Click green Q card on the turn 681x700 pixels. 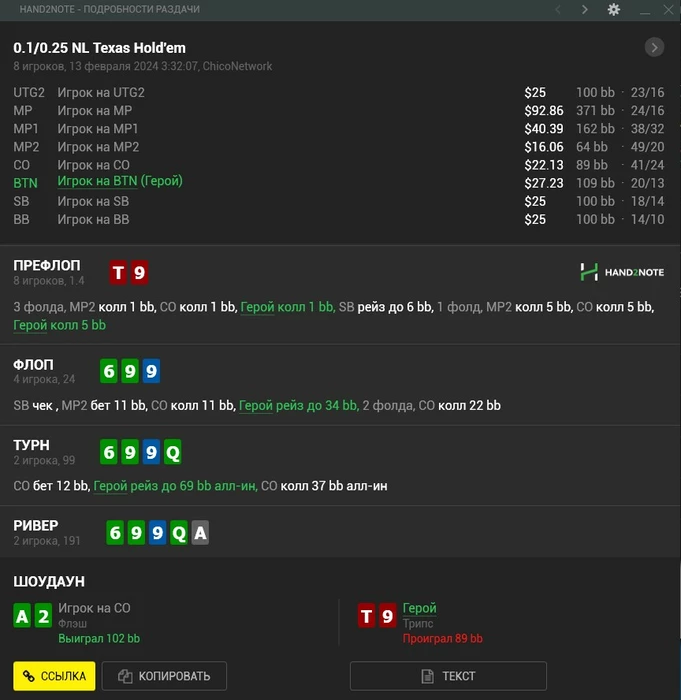[x=173, y=452]
